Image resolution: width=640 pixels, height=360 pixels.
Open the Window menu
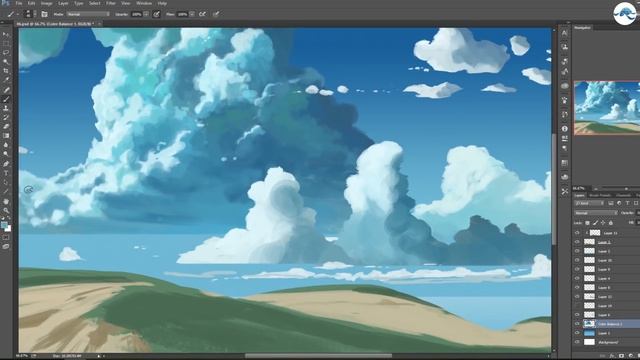[144, 3]
